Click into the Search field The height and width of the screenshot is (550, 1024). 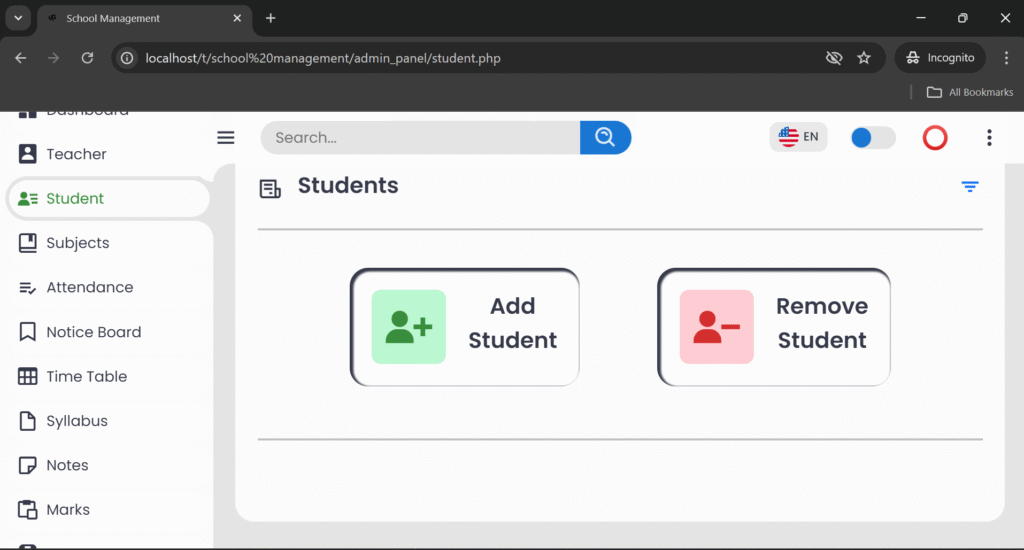[x=420, y=138]
